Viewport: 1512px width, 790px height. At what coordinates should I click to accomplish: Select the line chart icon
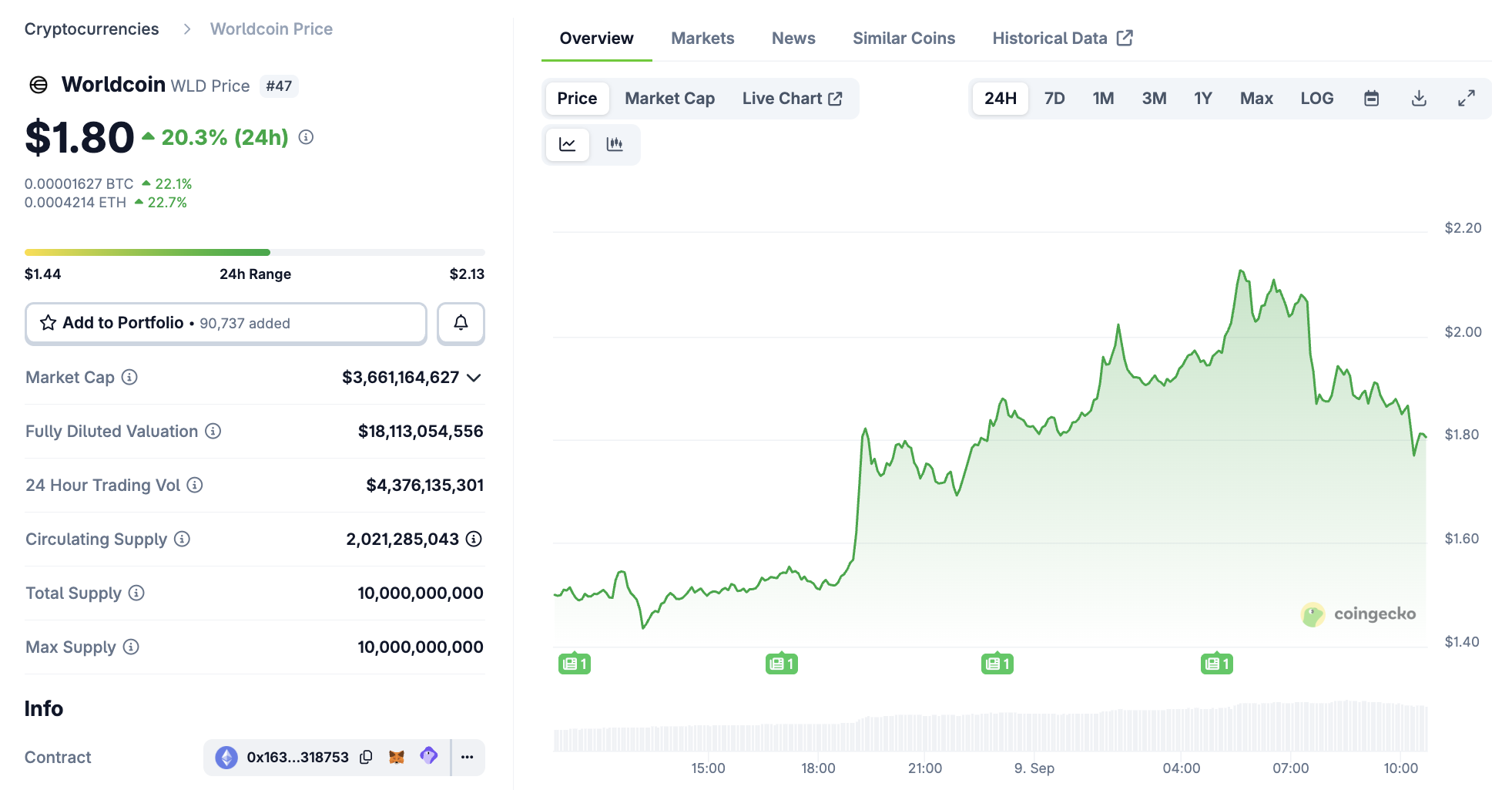[x=567, y=144]
